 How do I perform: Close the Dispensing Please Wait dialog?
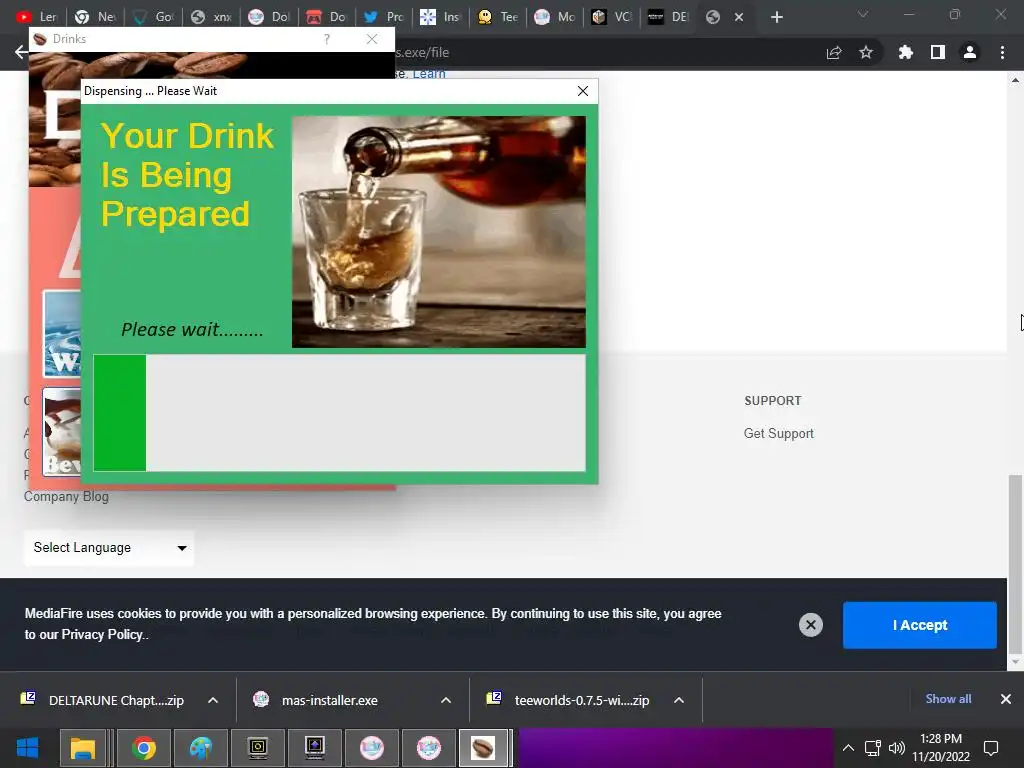pos(583,91)
